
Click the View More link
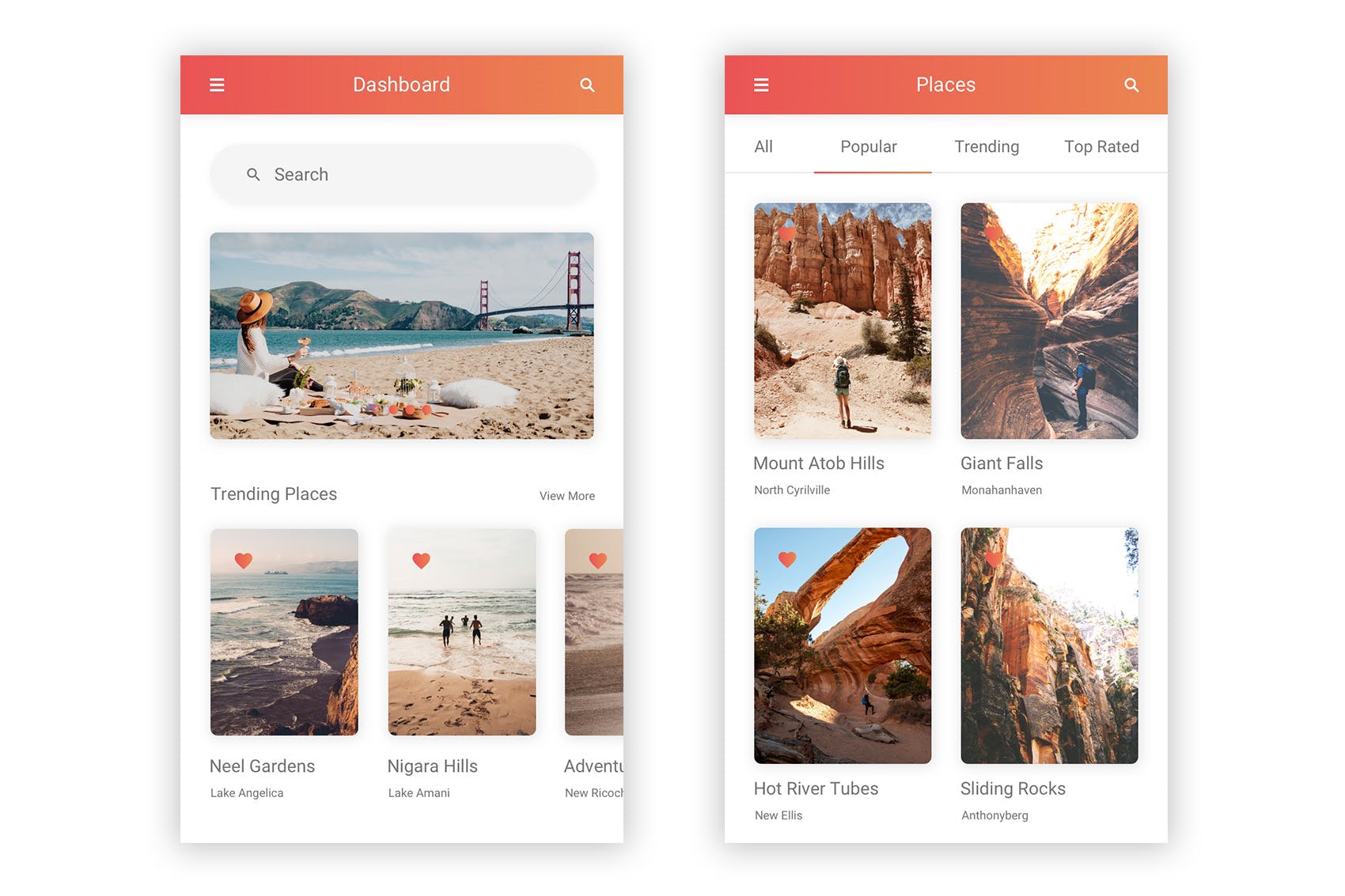[x=566, y=496]
